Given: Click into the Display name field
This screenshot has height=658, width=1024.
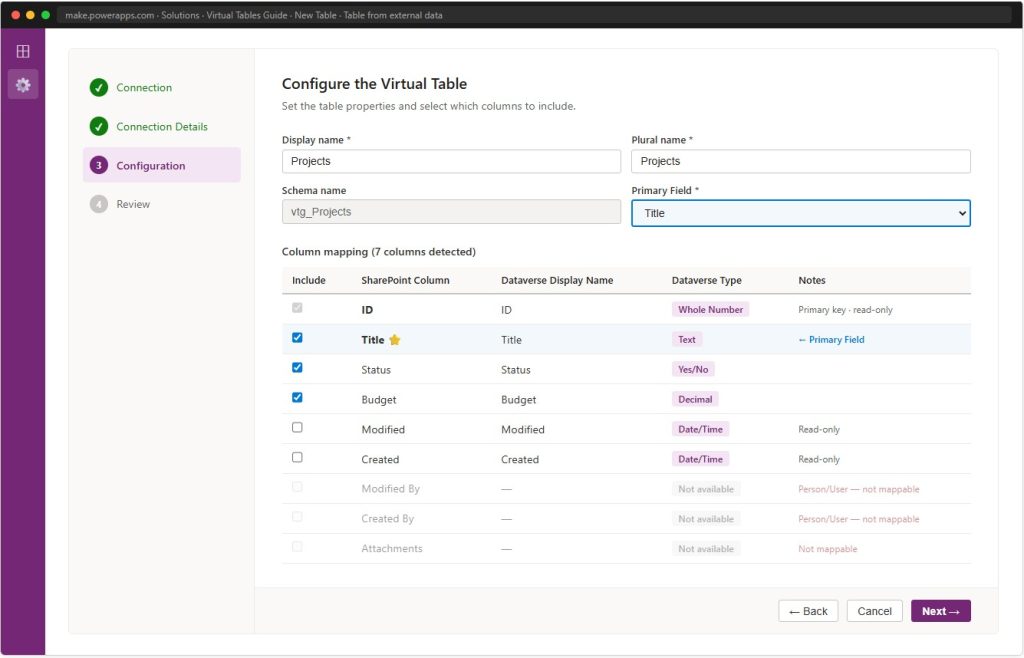Looking at the screenshot, I should tap(451, 161).
